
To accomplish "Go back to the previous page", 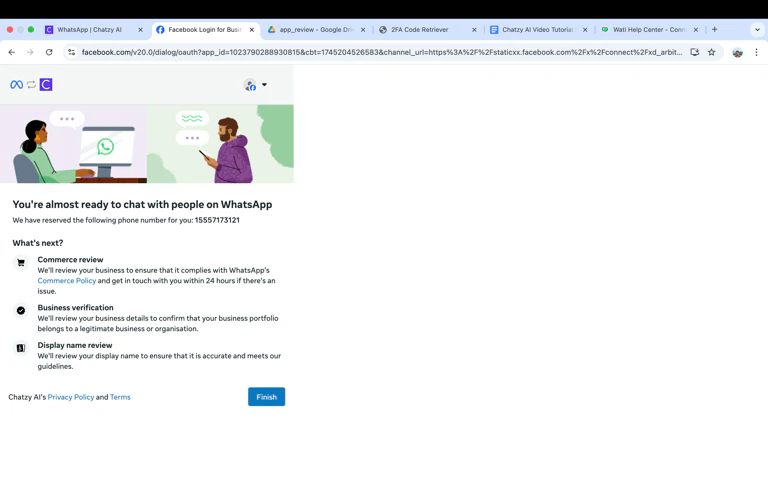I will (12, 52).
